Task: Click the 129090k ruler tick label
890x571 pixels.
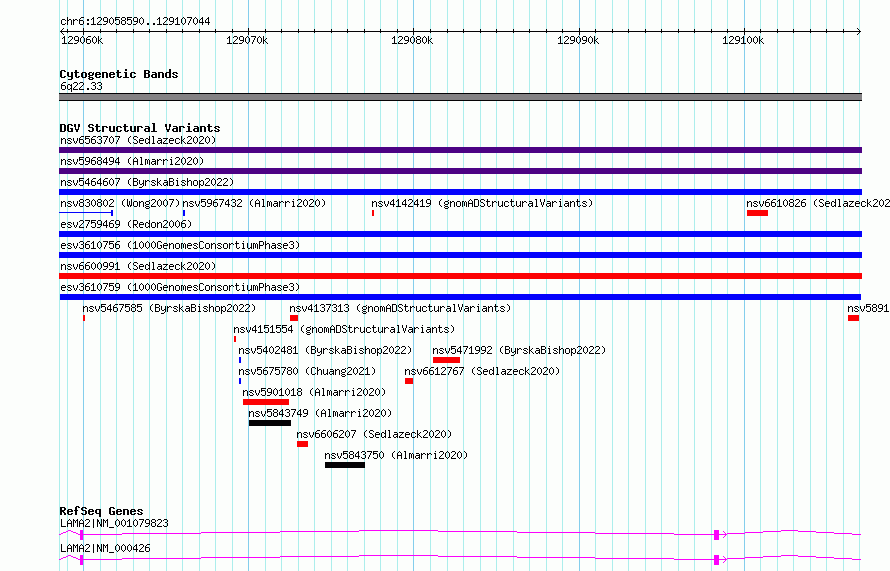Action: [578, 40]
